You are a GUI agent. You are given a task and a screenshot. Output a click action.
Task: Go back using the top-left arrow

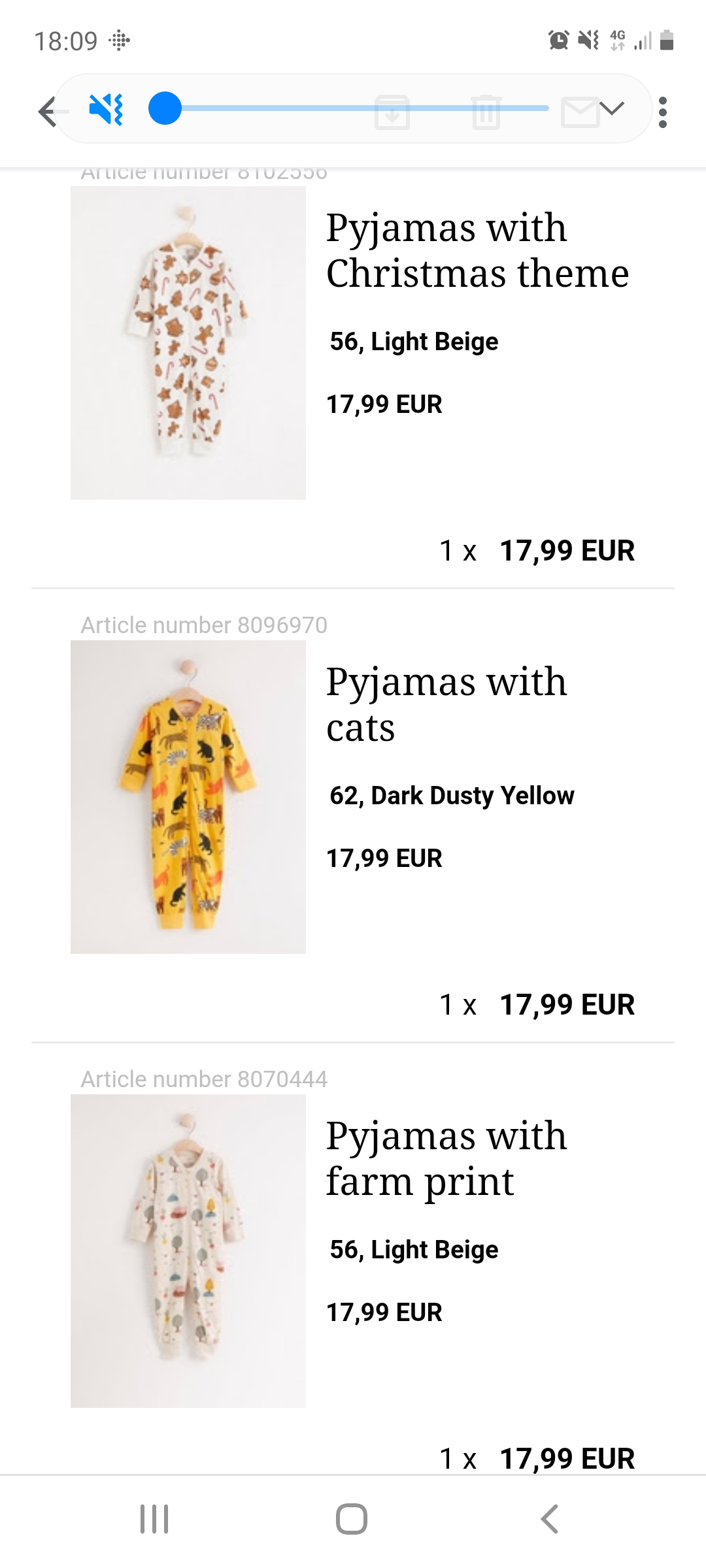pyautogui.click(x=47, y=111)
